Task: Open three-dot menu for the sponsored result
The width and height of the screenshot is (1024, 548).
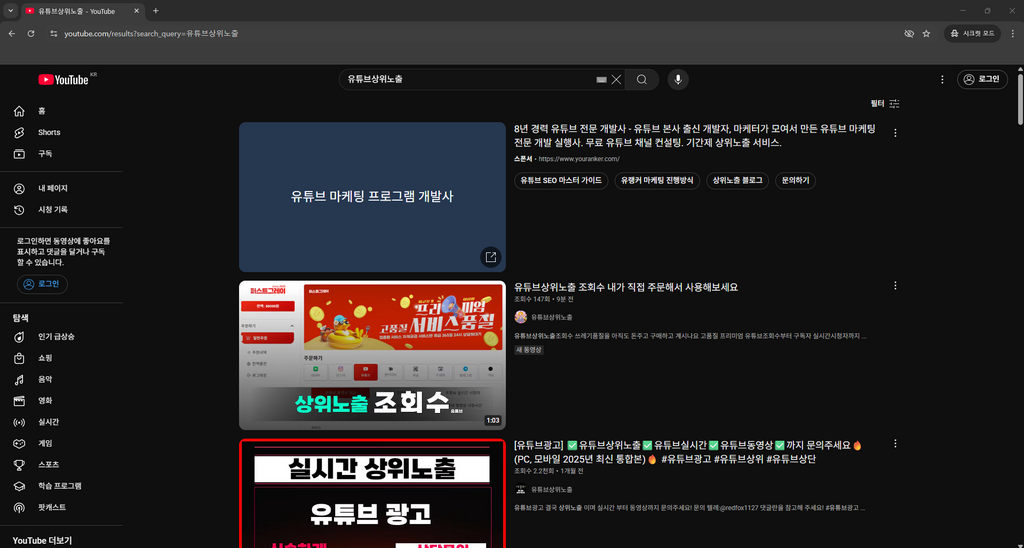Action: (x=895, y=133)
